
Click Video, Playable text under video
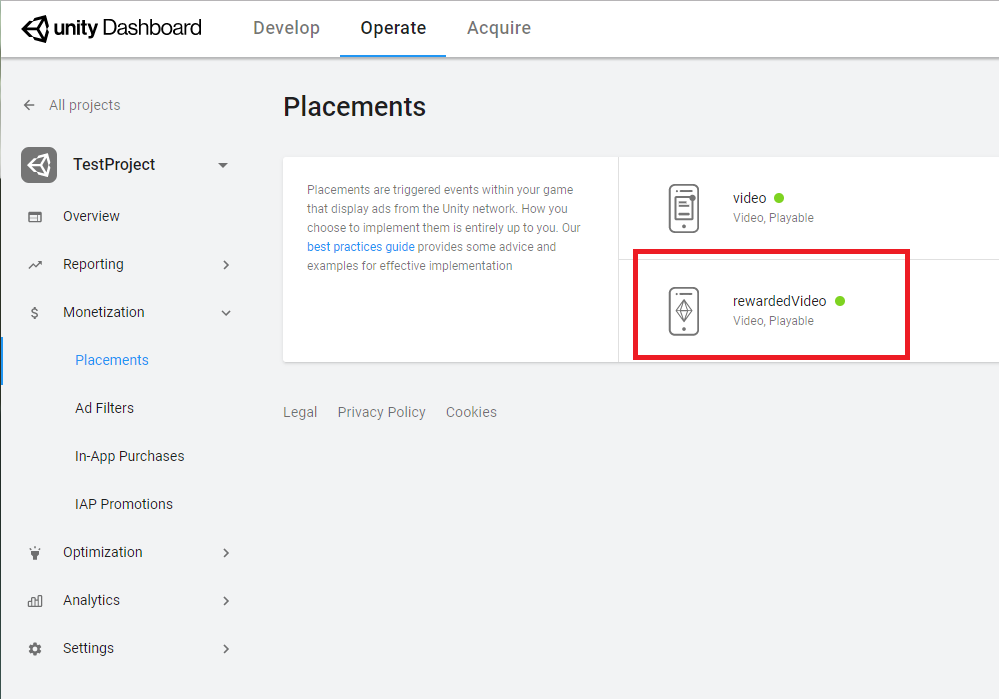pos(773,218)
